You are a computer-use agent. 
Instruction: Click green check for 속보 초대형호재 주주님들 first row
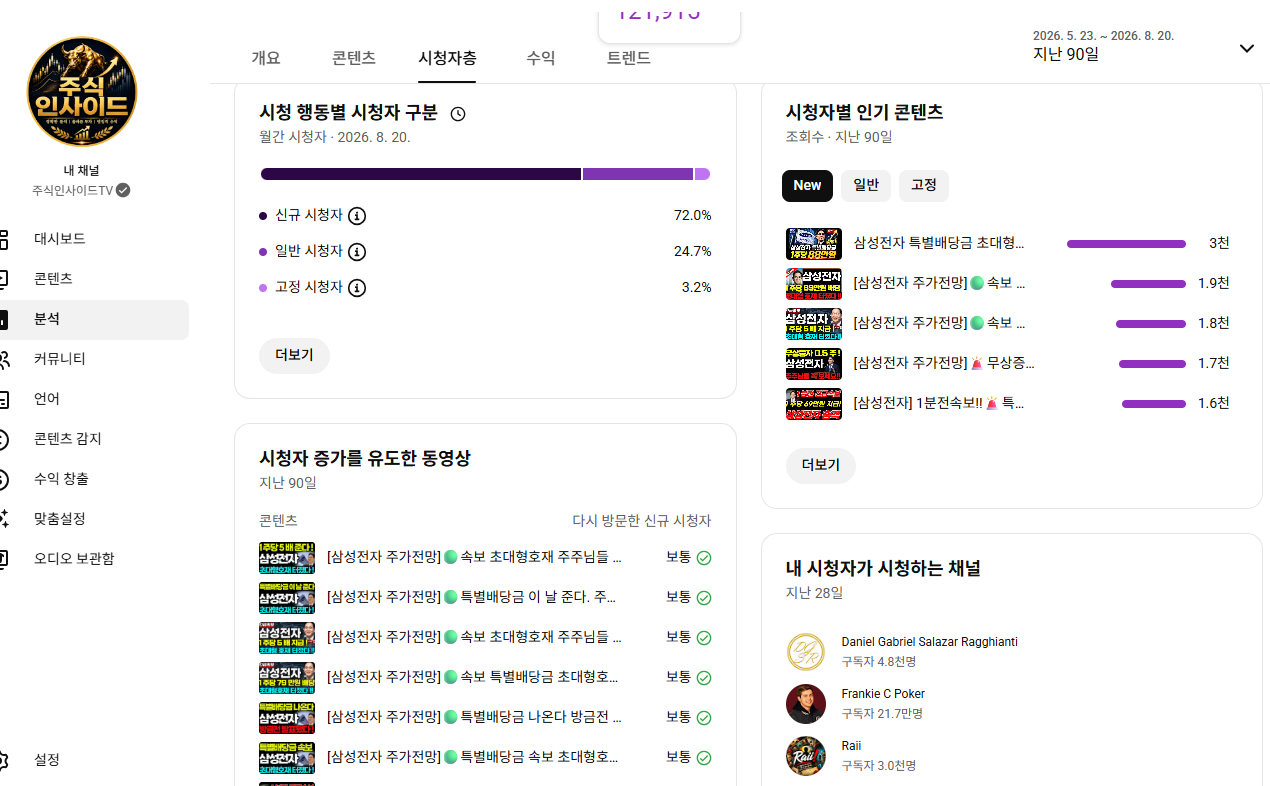(x=704, y=558)
